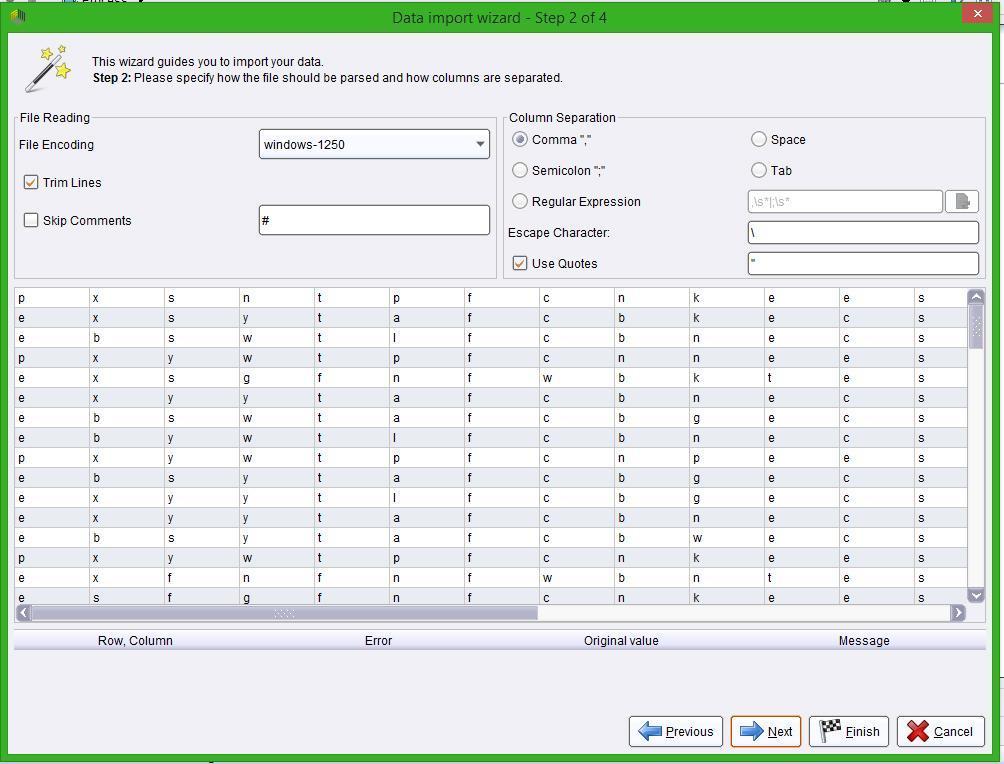
Task: Select the Space separator radio button
Action: (759, 139)
